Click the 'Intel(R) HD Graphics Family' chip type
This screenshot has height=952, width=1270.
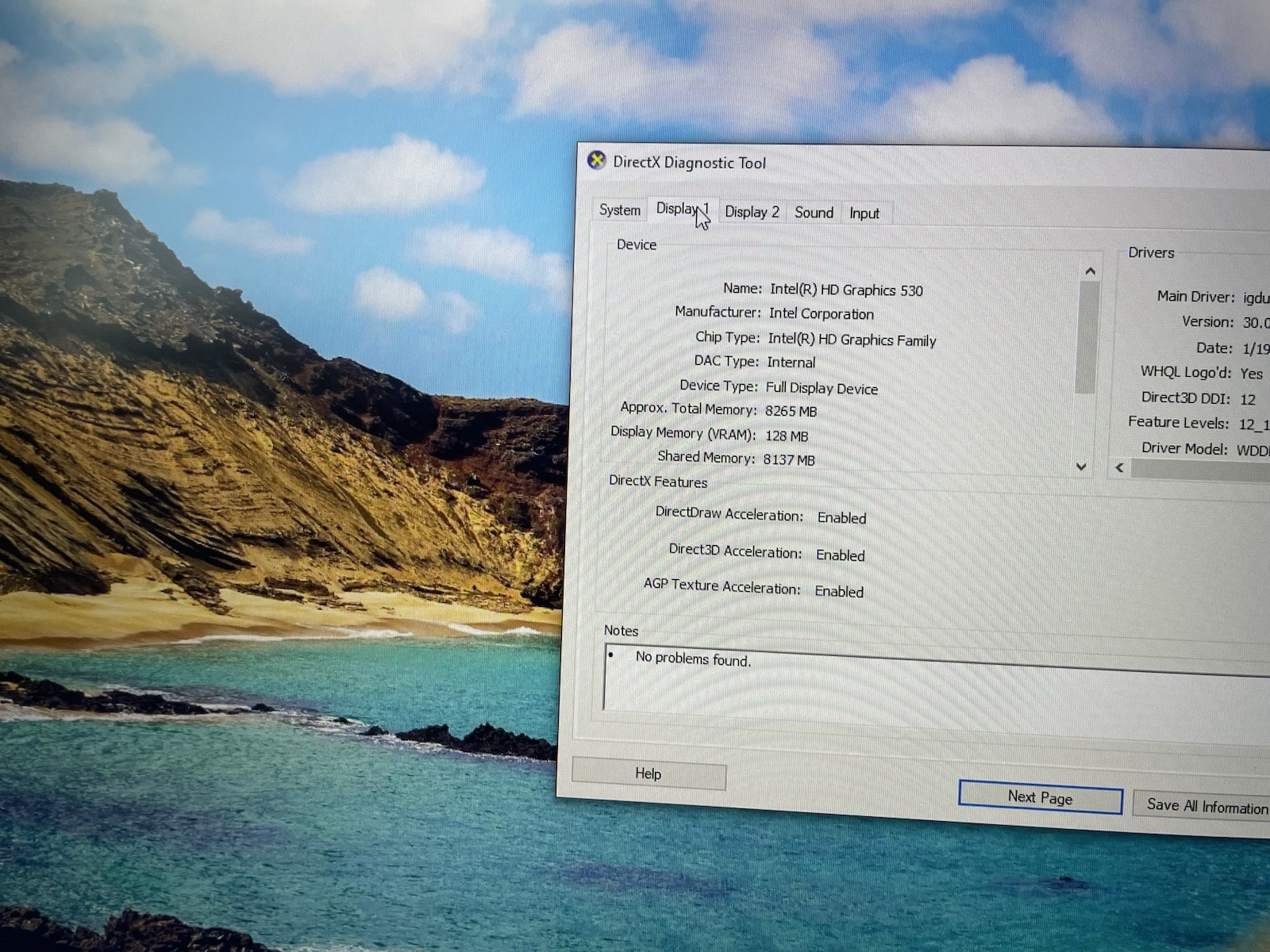pyautogui.click(x=852, y=340)
